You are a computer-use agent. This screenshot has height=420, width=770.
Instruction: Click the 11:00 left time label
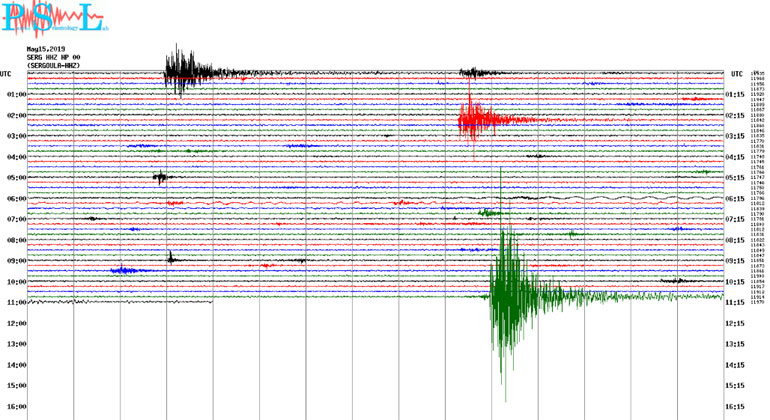coord(16,302)
